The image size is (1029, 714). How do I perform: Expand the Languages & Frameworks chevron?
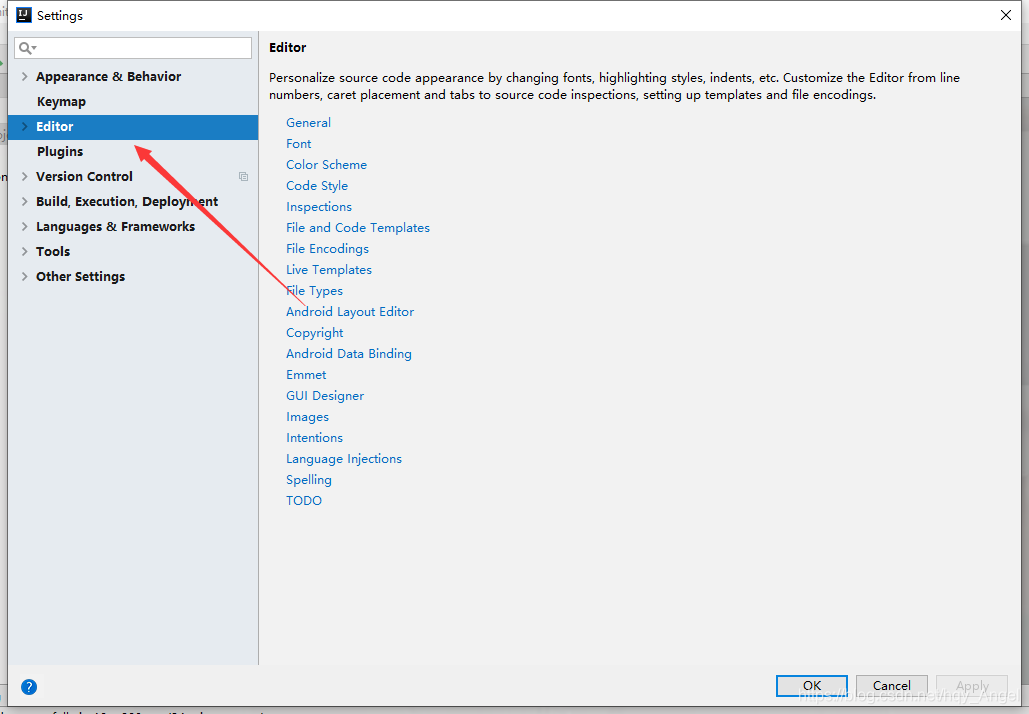click(x=24, y=226)
